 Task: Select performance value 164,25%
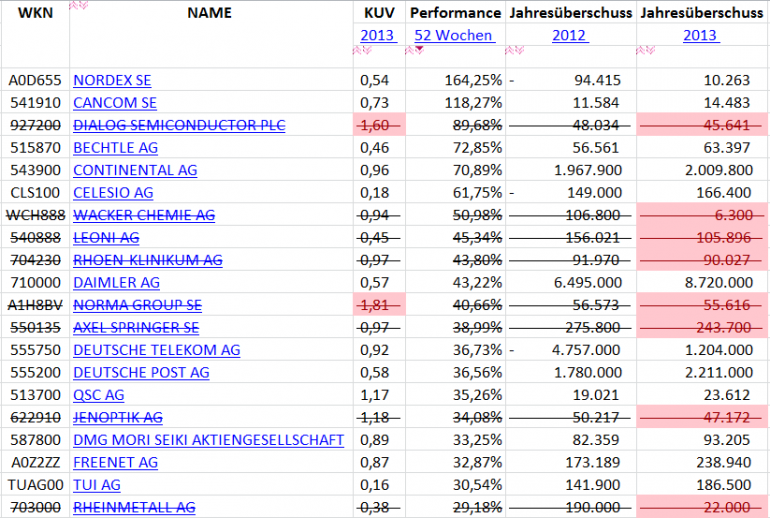[x=473, y=80]
